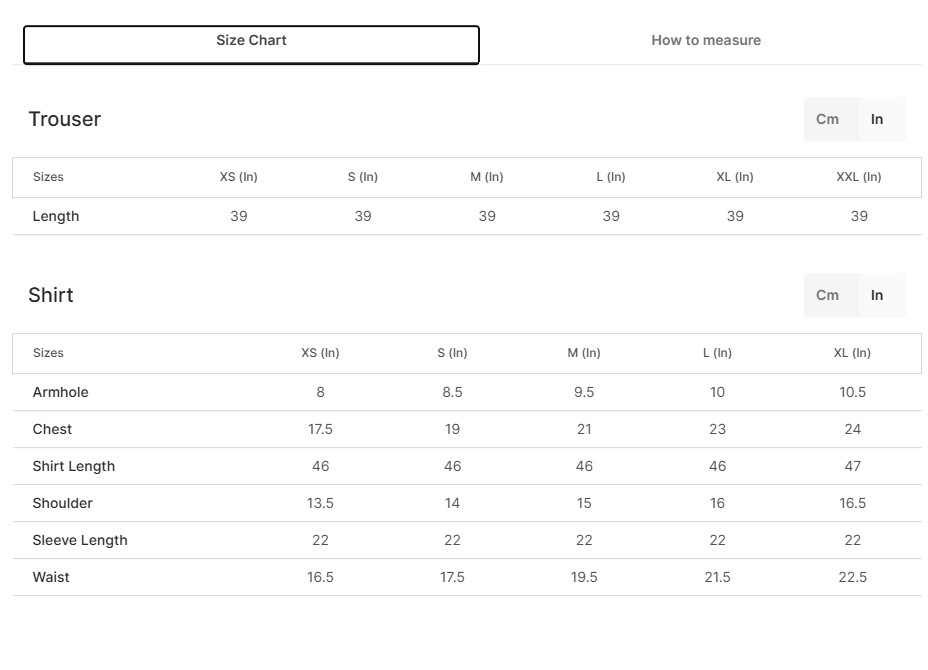Open the How to measure tab

[x=706, y=41]
